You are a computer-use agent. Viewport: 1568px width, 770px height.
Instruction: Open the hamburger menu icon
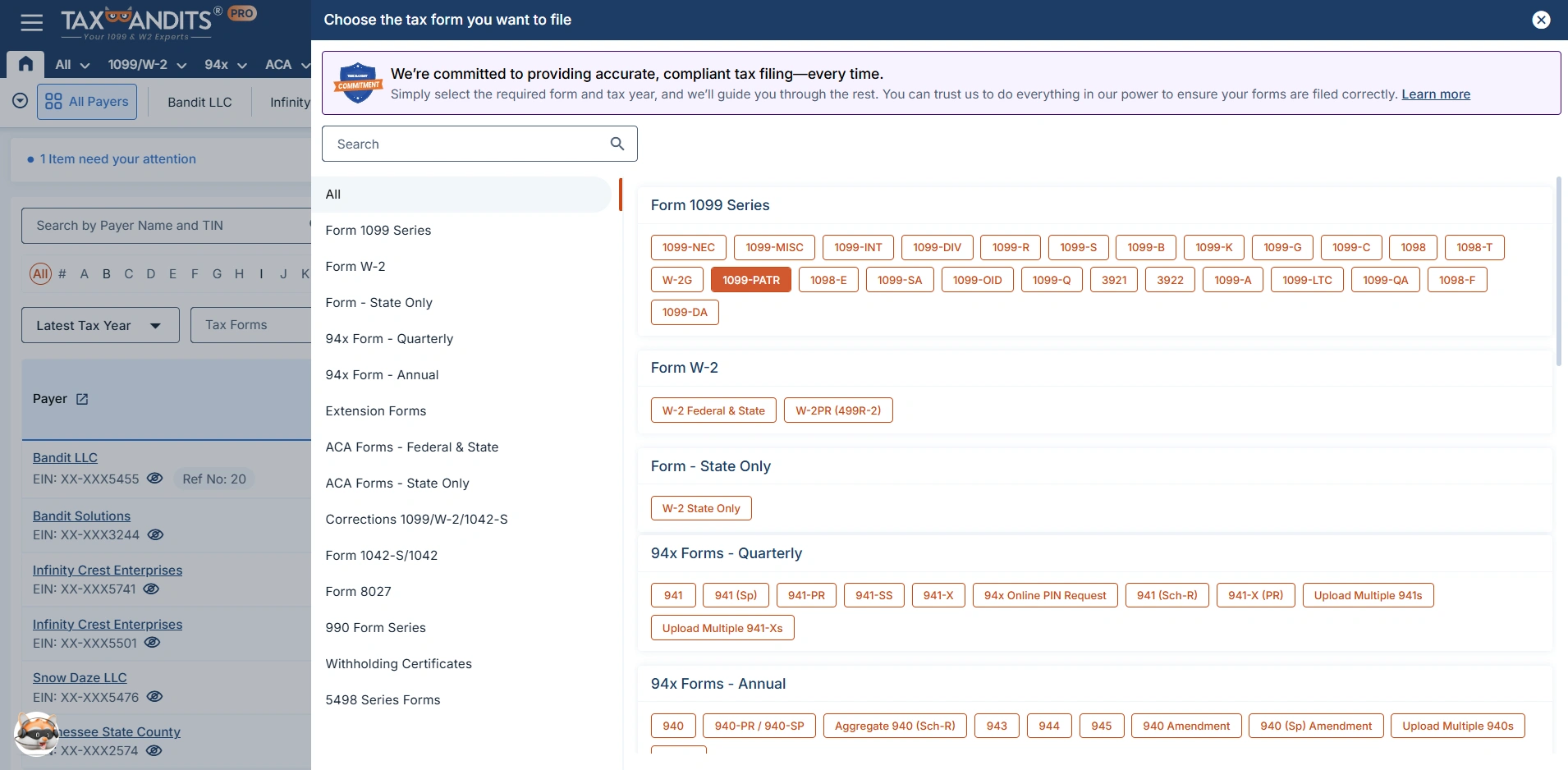tap(32, 22)
